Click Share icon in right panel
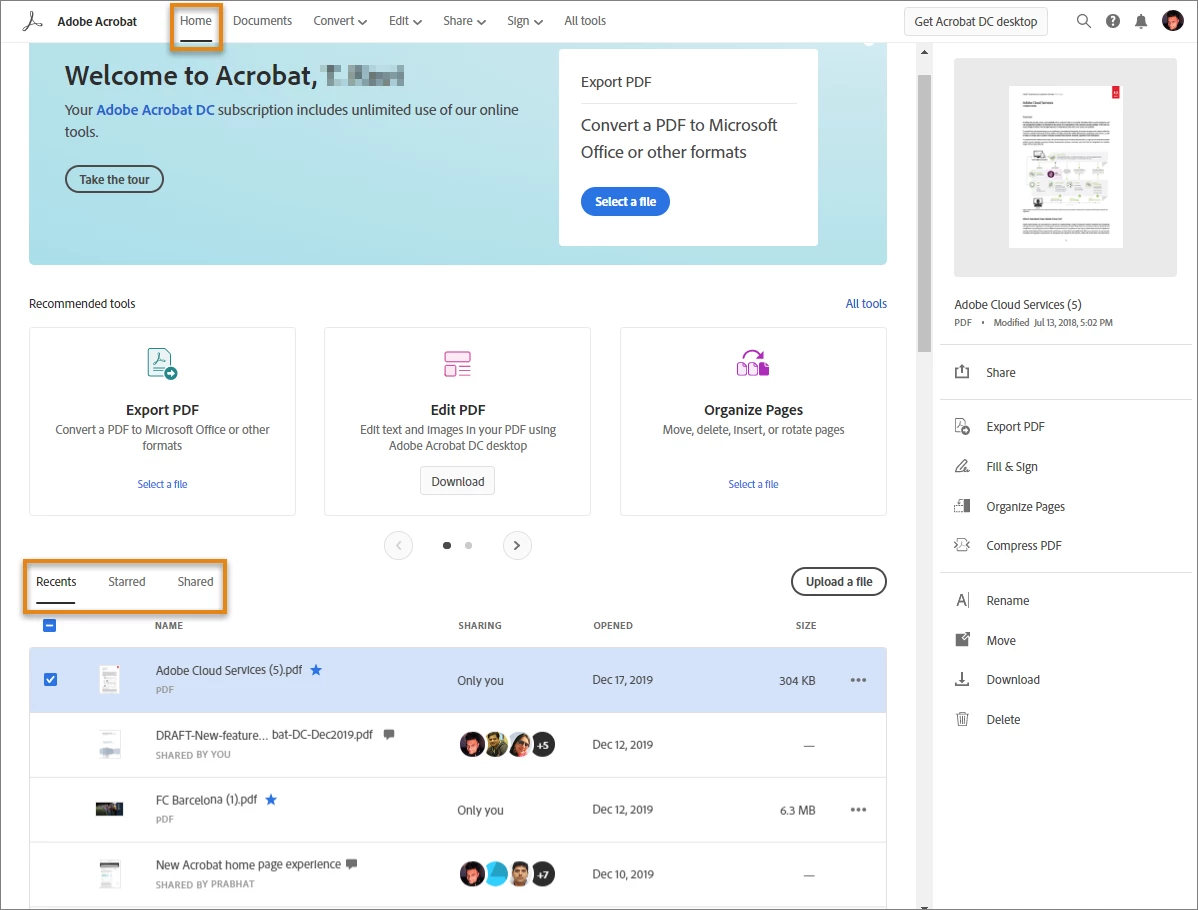The height and width of the screenshot is (910, 1198). point(962,372)
